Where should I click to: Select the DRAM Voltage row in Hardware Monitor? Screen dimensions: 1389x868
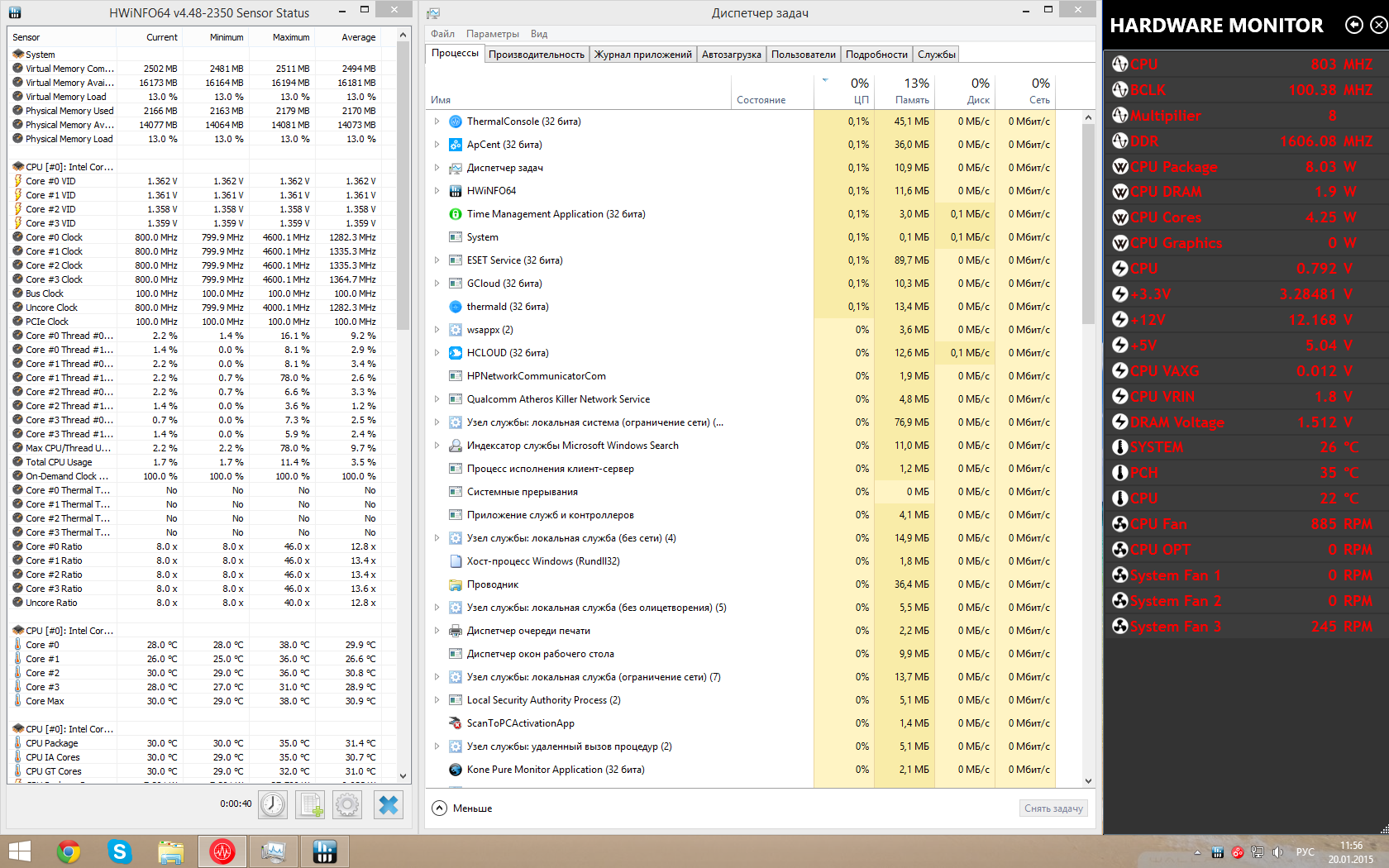[1246, 422]
